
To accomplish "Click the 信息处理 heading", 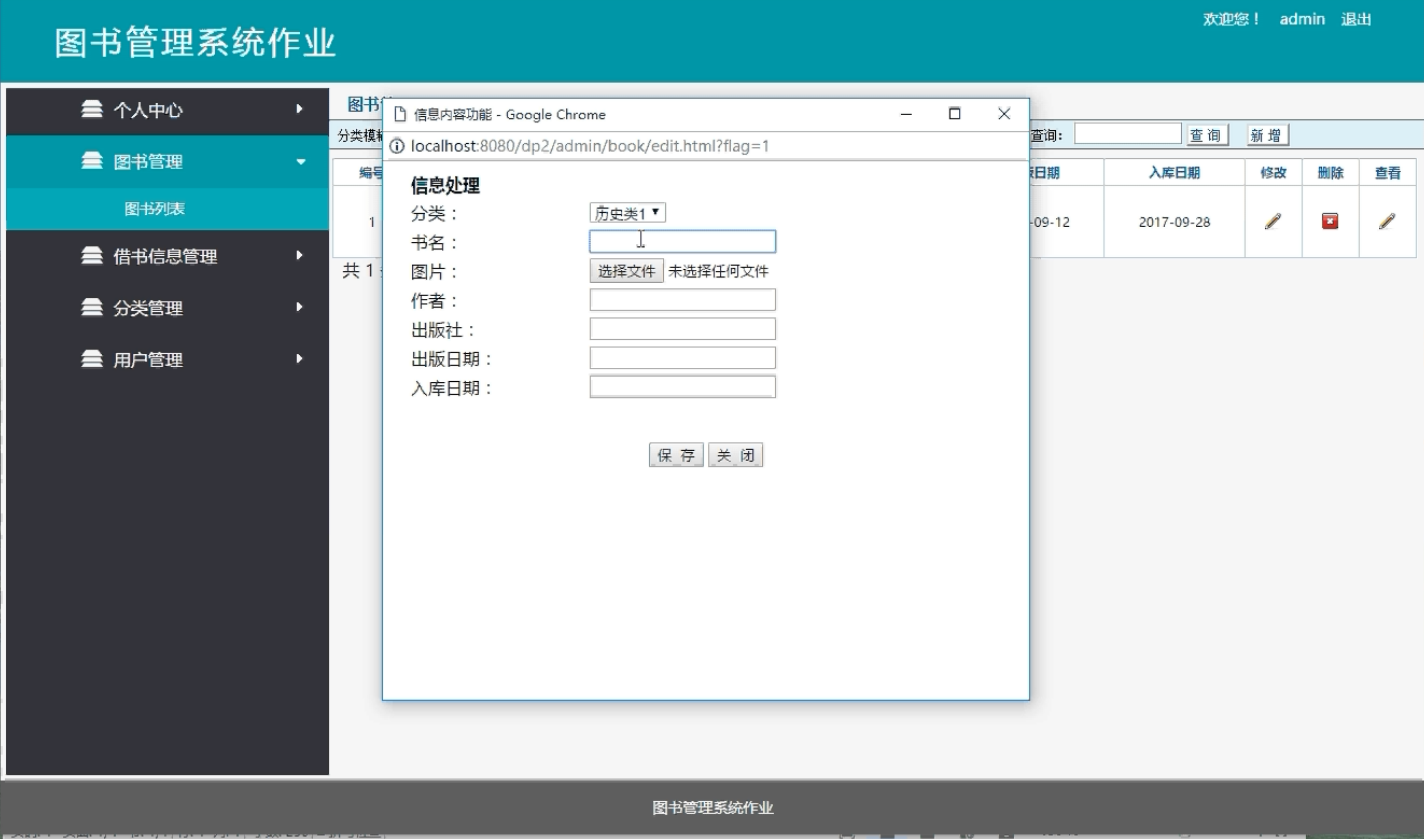I will point(445,186).
